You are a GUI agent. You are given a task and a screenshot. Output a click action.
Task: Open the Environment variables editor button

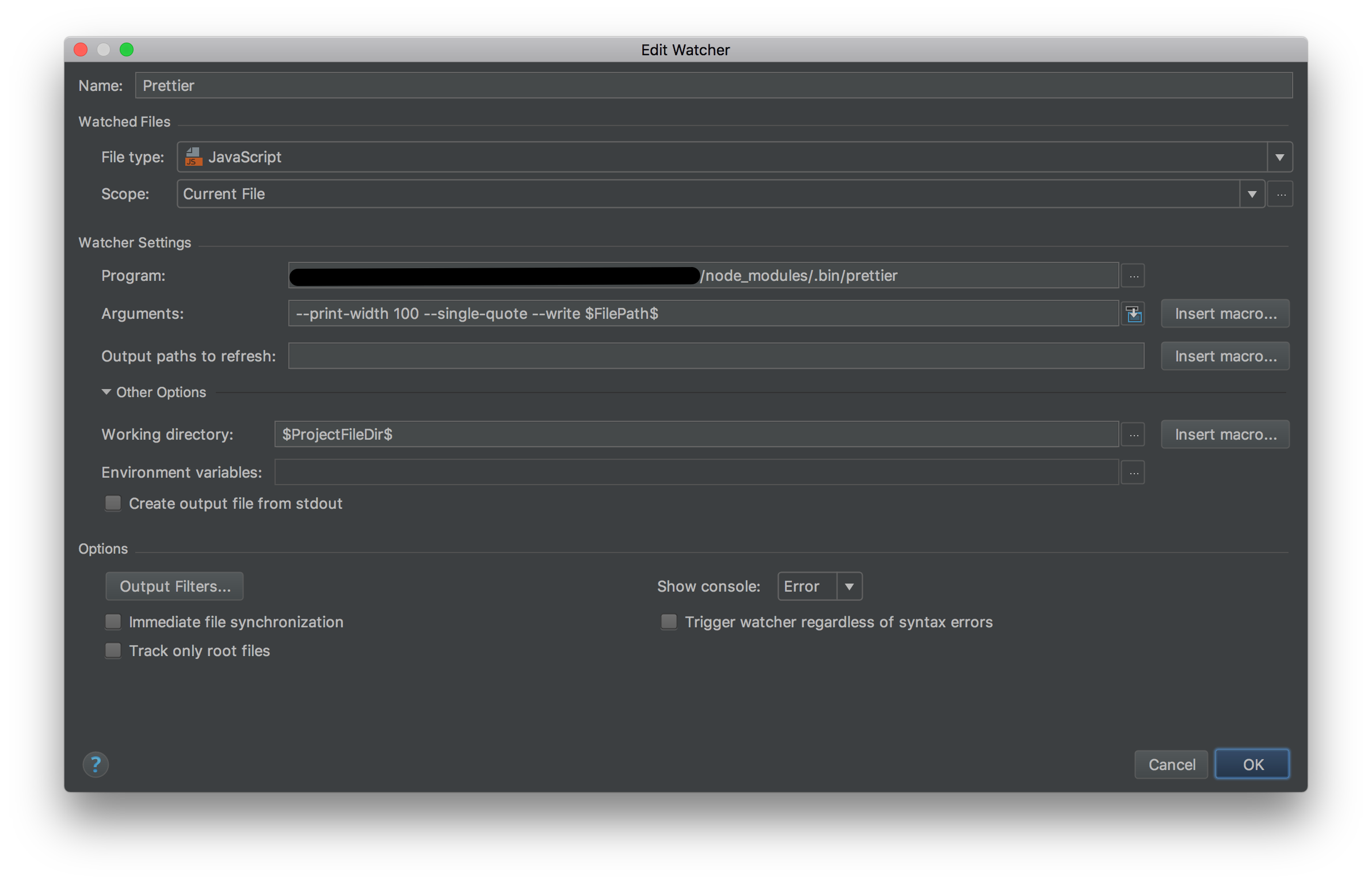point(1133,473)
